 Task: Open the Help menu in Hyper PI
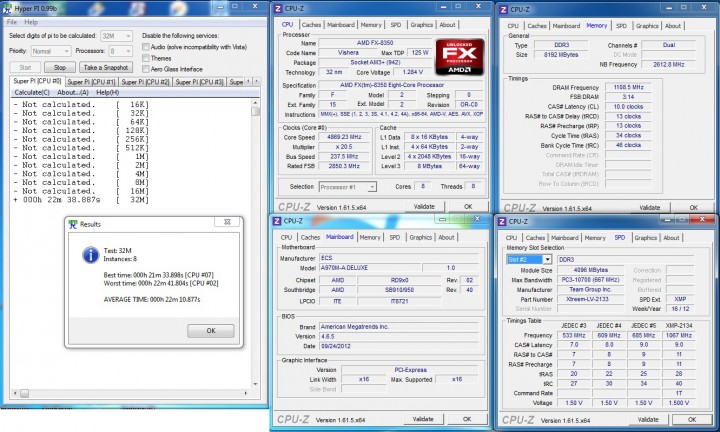pyautogui.click(x=31, y=22)
